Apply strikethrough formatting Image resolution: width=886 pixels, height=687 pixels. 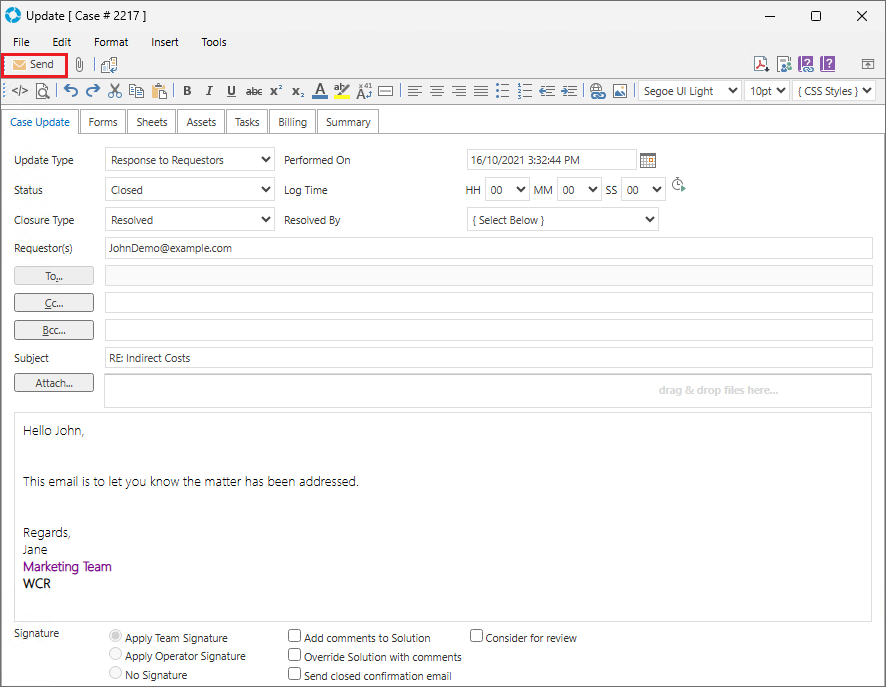pos(254,91)
